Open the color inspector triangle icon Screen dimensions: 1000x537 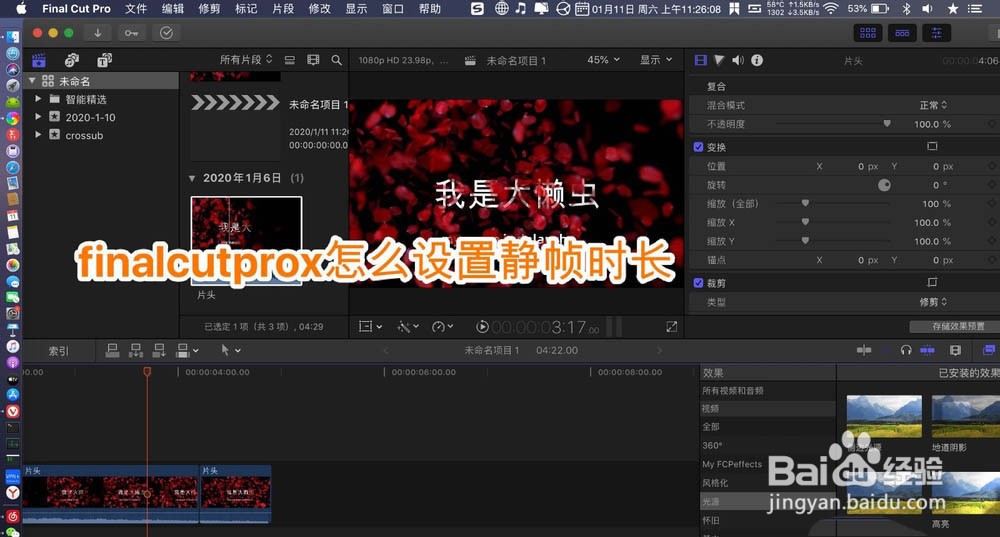point(719,60)
